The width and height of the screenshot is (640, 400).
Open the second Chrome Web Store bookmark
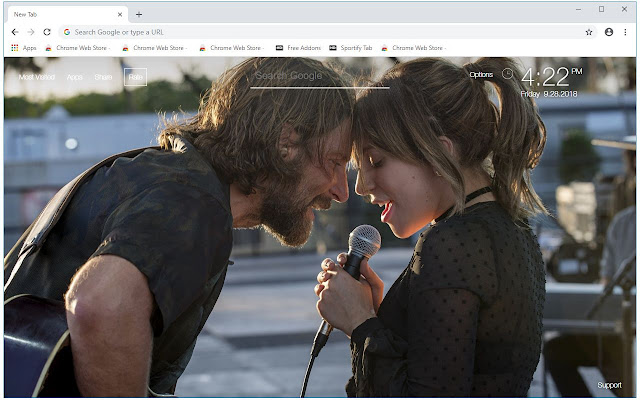point(155,48)
